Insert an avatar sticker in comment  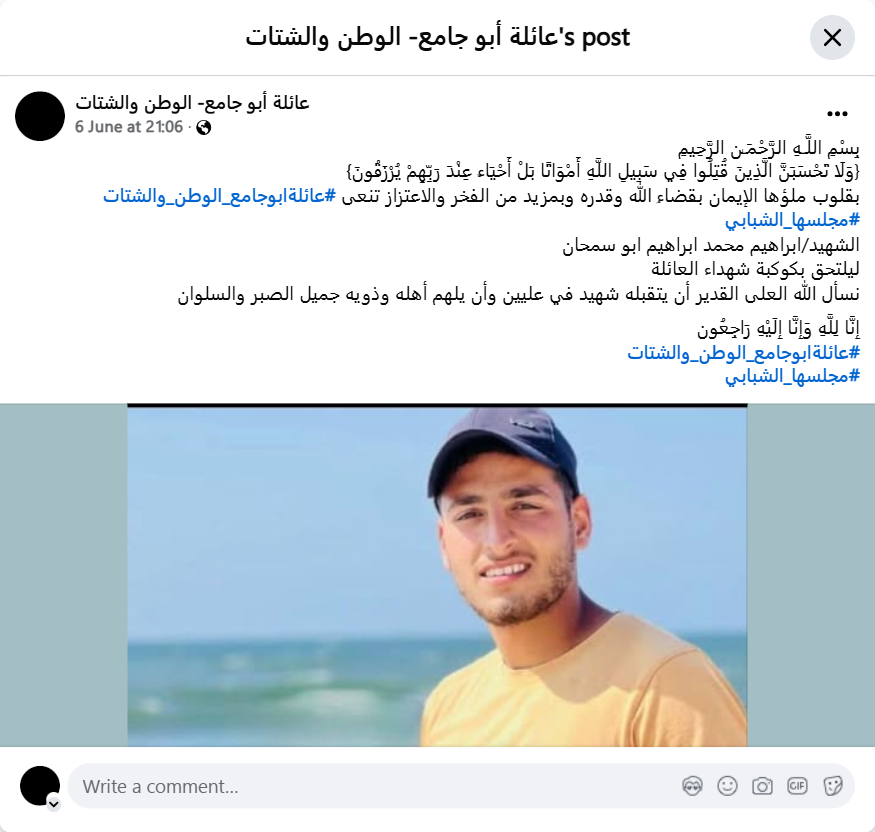pos(693,786)
